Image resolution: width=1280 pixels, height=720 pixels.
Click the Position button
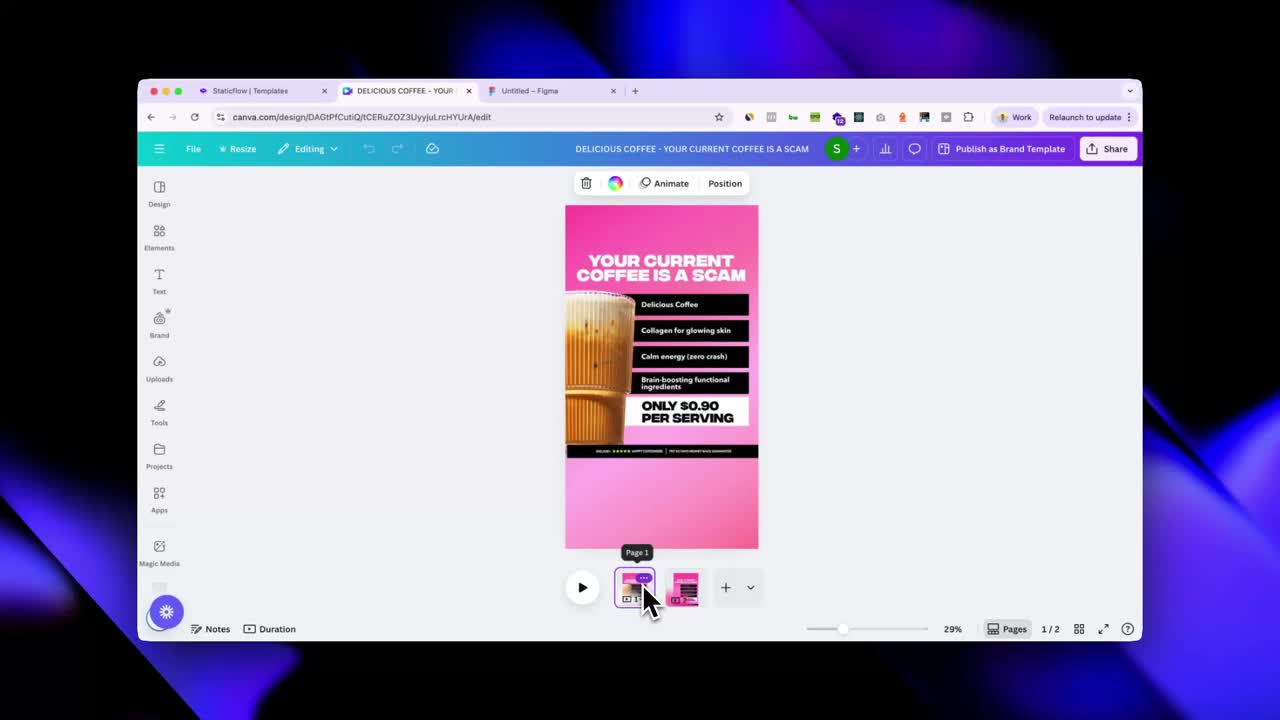pos(725,183)
